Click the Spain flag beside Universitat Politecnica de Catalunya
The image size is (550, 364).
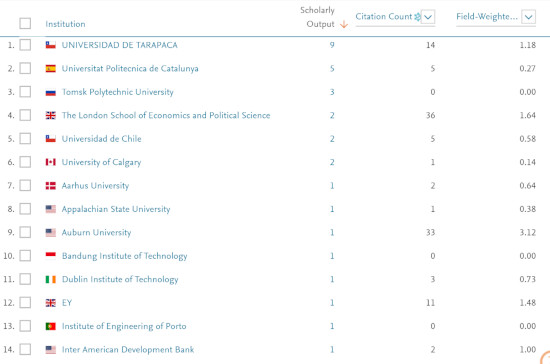pyautogui.click(x=51, y=68)
